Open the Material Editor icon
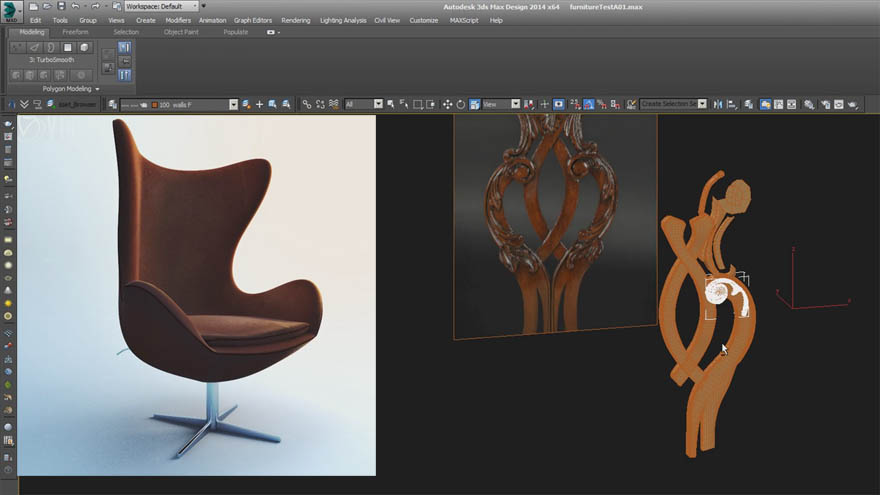880x495 pixels. tap(809, 104)
